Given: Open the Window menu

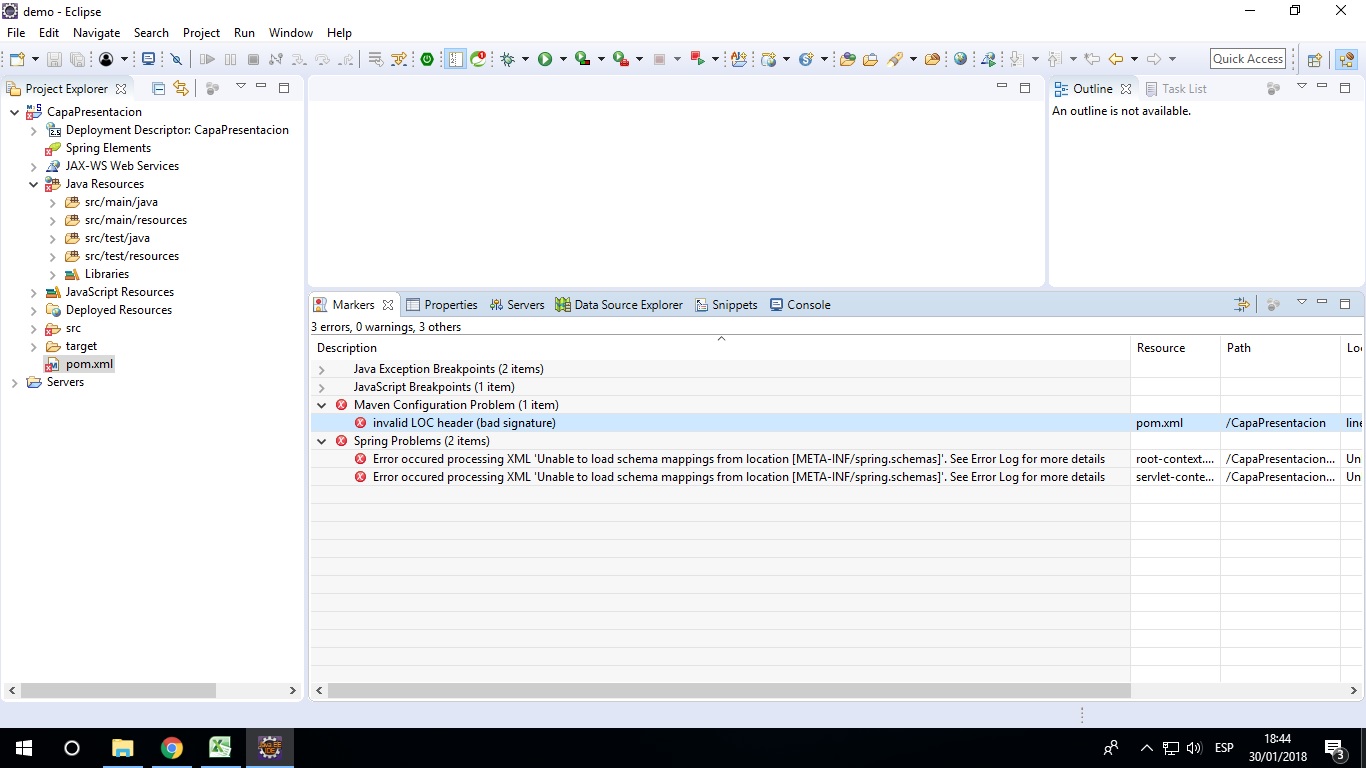Looking at the screenshot, I should (x=291, y=33).
